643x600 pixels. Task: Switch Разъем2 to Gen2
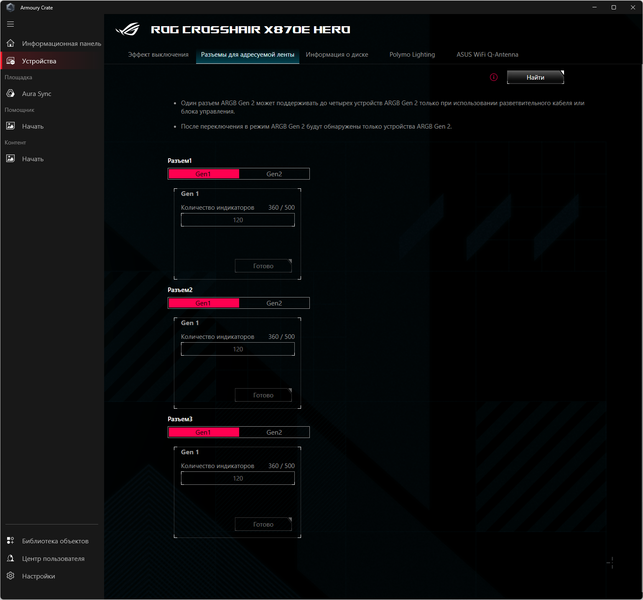[274, 303]
